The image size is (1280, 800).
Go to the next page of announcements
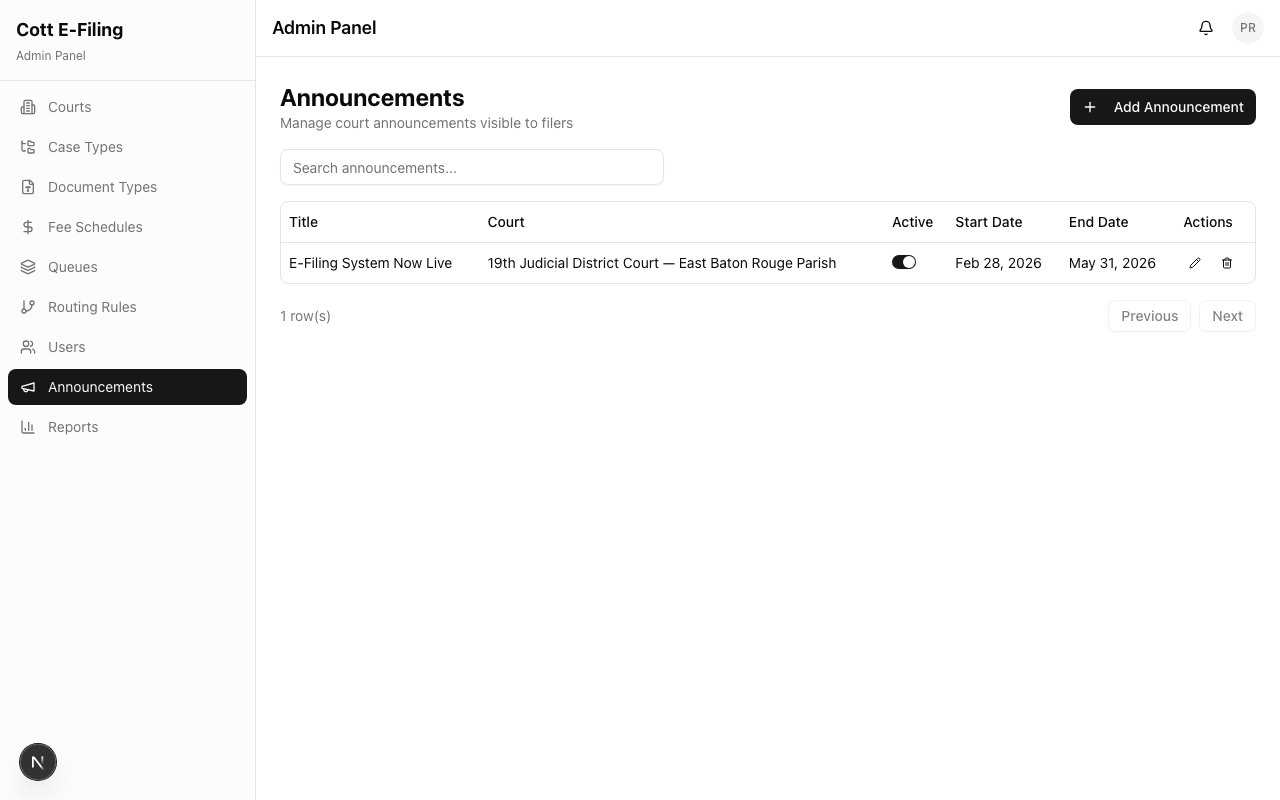1227,316
